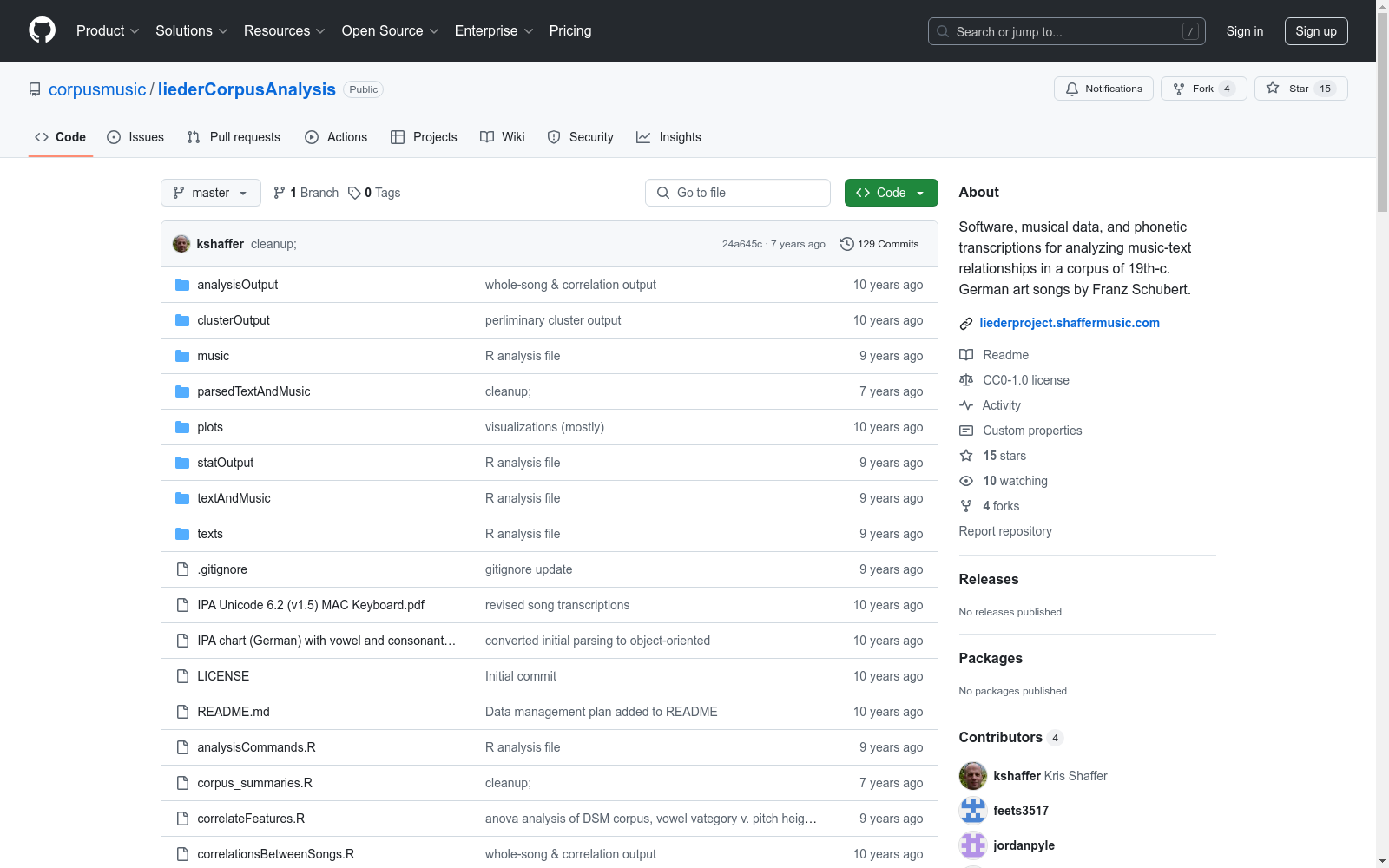The width and height of the screenshot is (1389, 868).
Task: Click the Report repository link
Action: tap(1005, 531)
